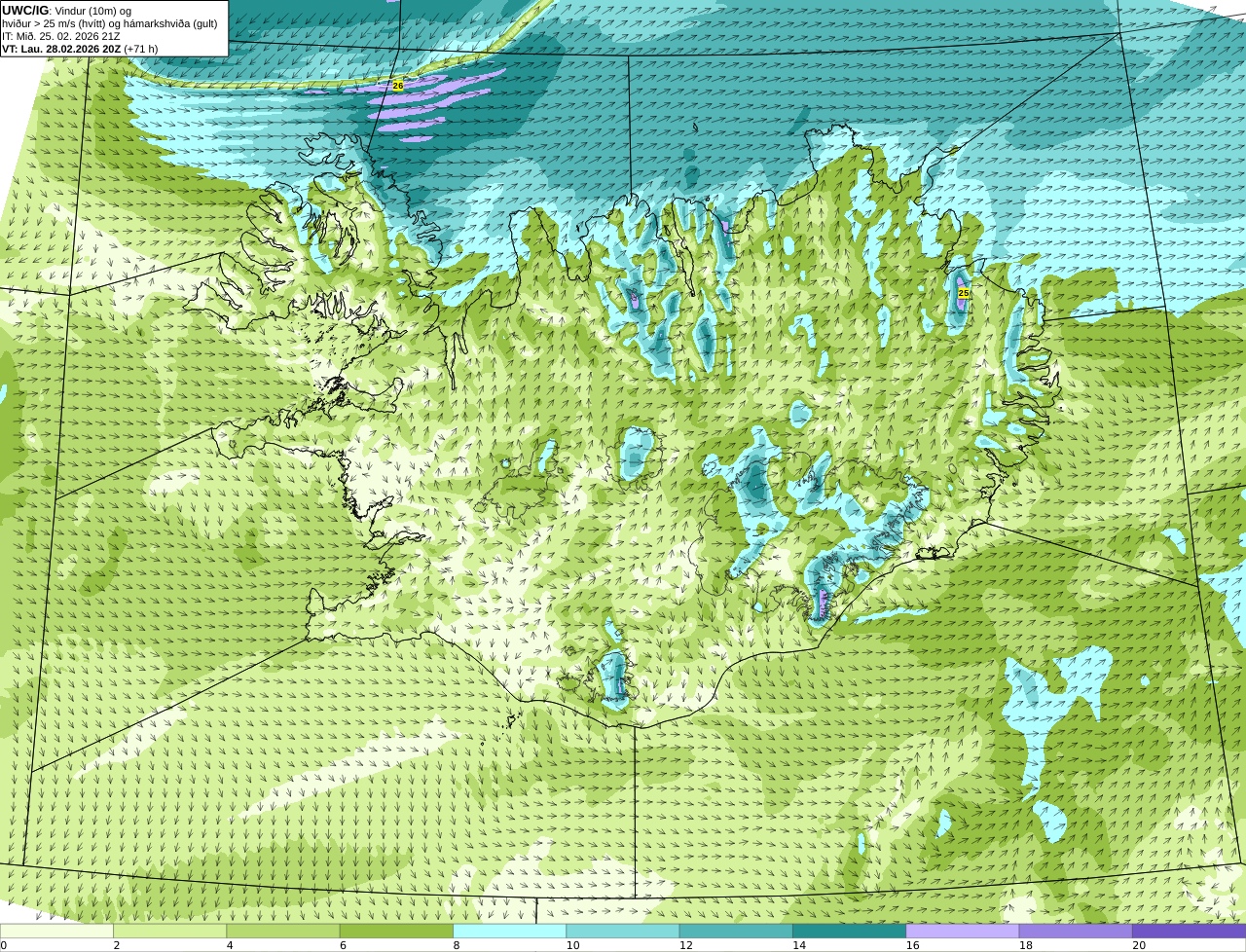Screen dimensions: 1246x952
Task: Click the colorbar tick label 6
Action: (343, 945)
